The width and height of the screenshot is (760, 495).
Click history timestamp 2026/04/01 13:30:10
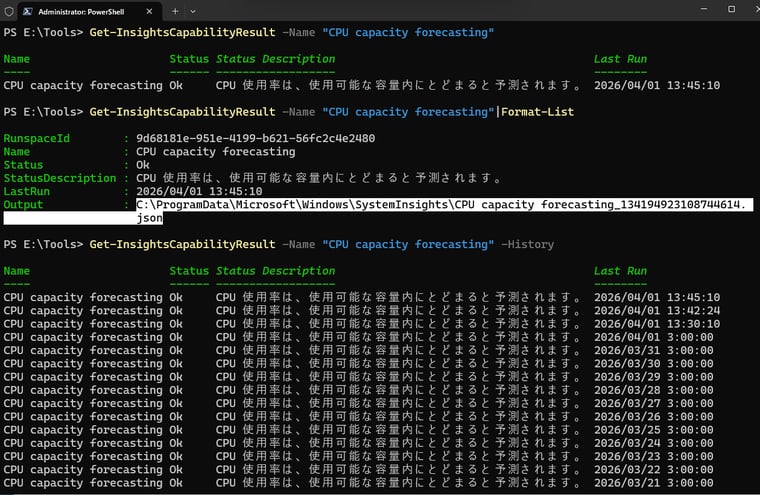coord(657,323)
